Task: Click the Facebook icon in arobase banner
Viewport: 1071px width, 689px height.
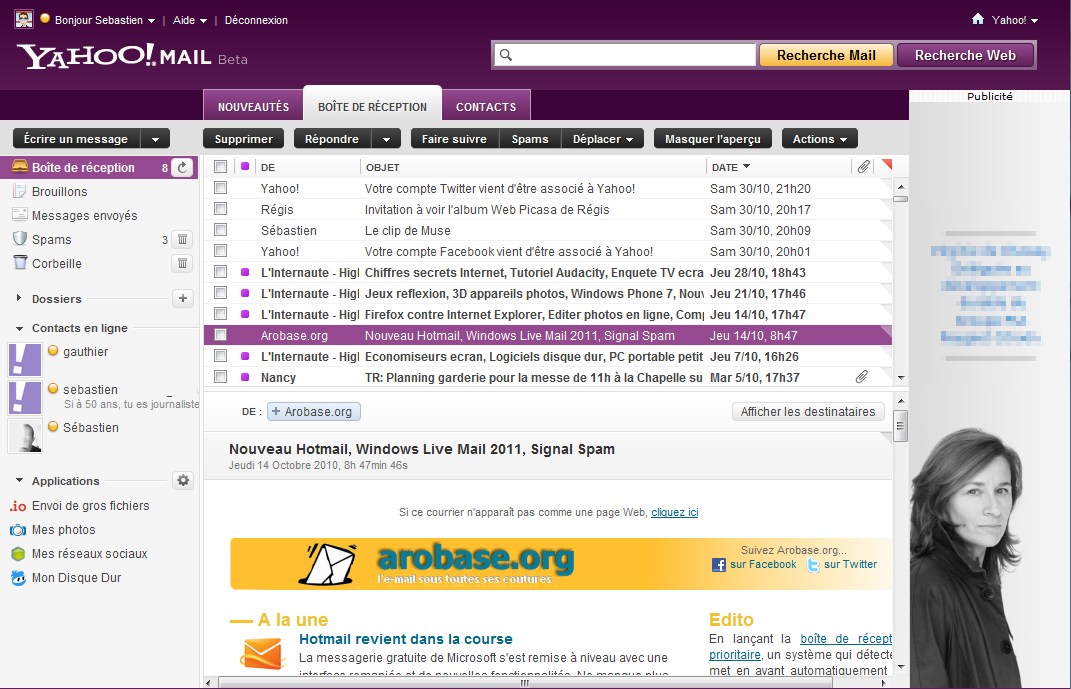Action: [719, 565]
